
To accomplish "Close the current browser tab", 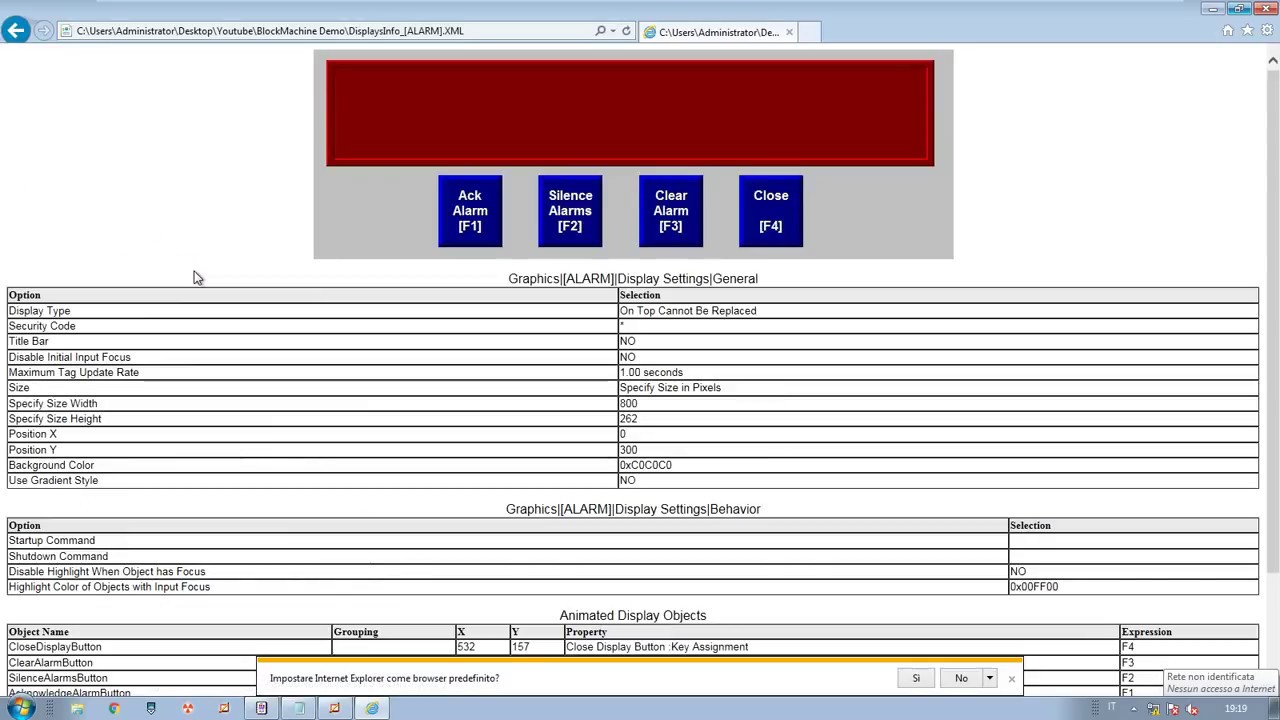I will (x=789, y=32).
